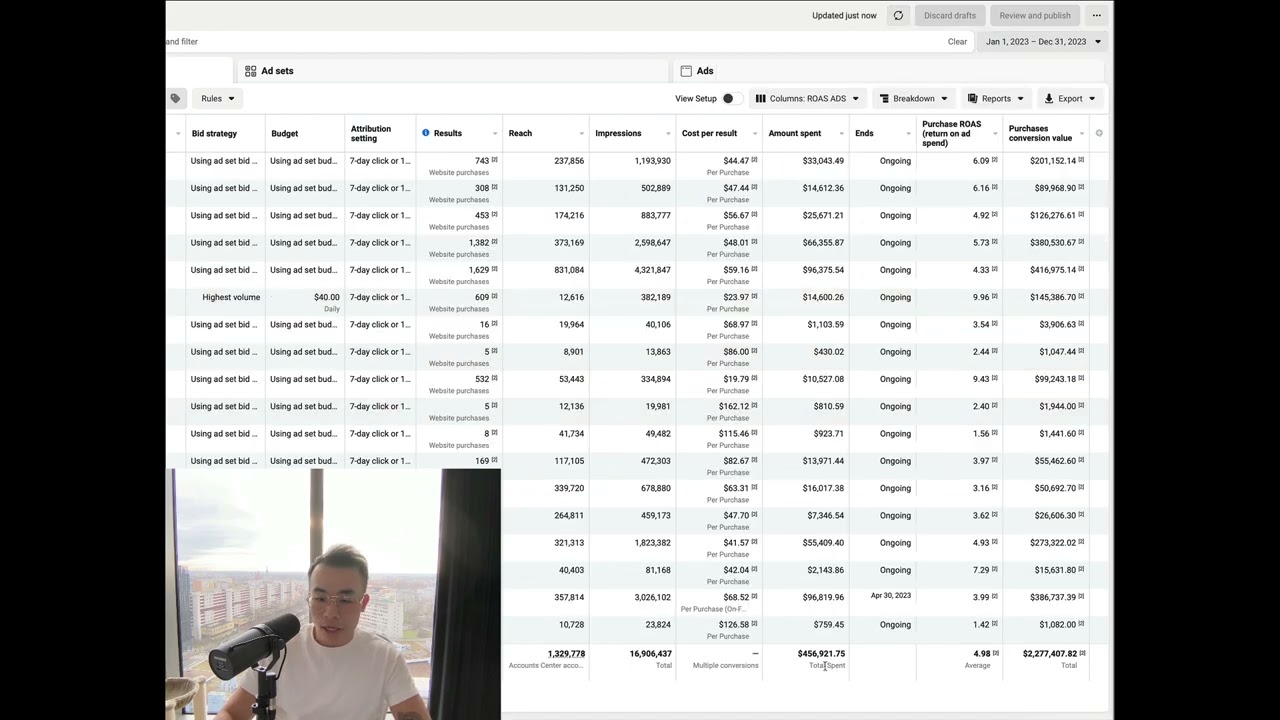Open the date range Jan 1 – Dec 31, 2023 picker
Viewport: 1280px width, 720px height.
click(x=1043, y=41)
